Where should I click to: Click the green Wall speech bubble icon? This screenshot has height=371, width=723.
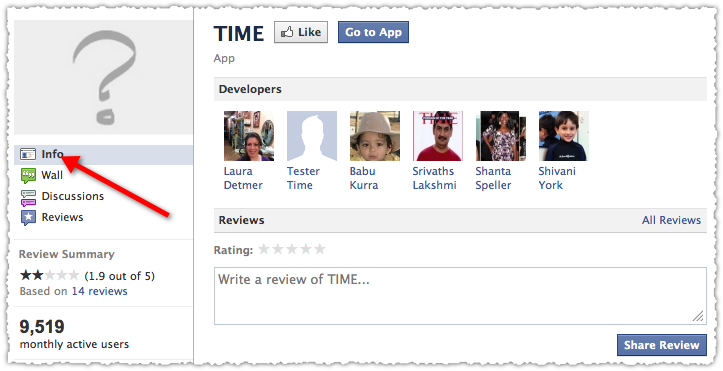(x=28, y=176)
